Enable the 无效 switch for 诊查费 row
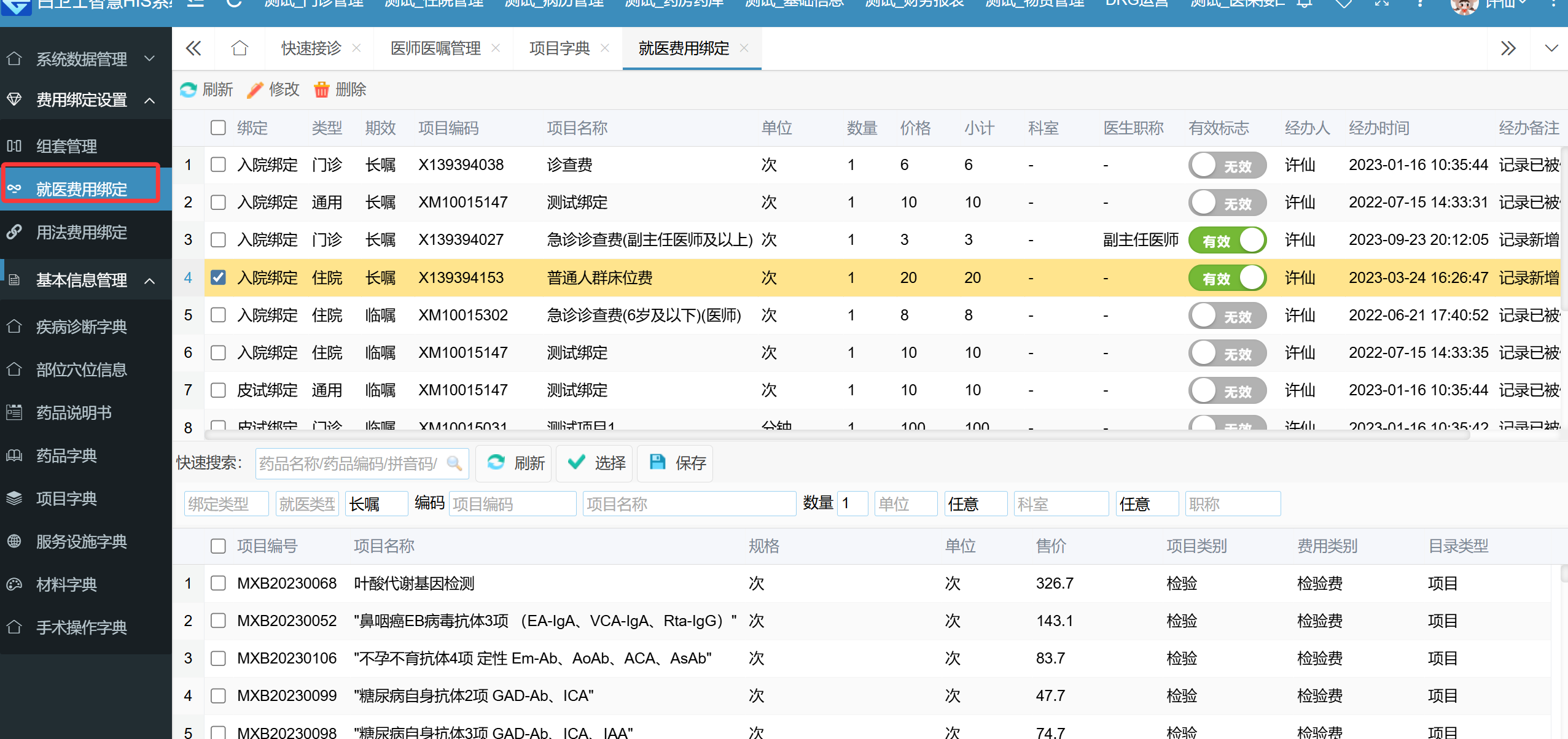The image size is (1568, 739). tap(1227, 165)
